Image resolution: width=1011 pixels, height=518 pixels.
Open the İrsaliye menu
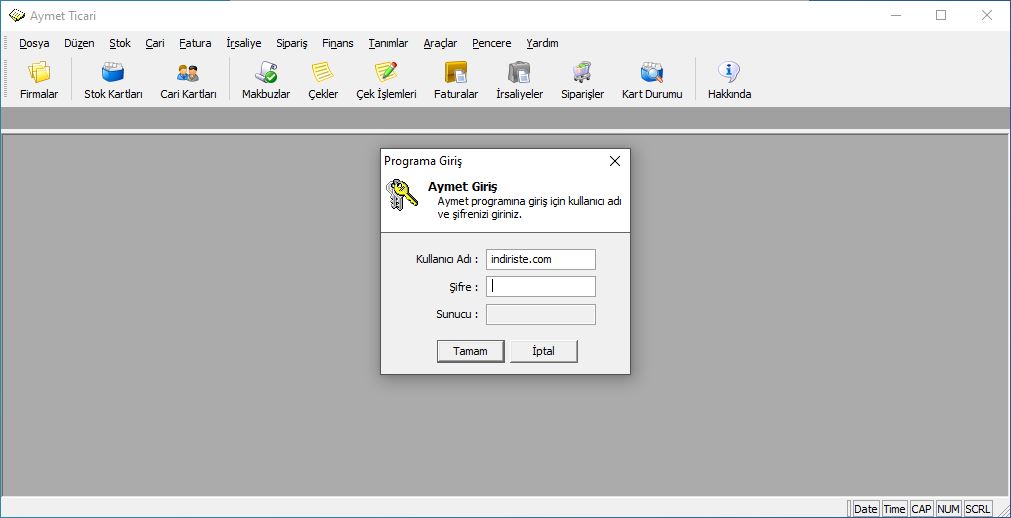coord(244,43)
